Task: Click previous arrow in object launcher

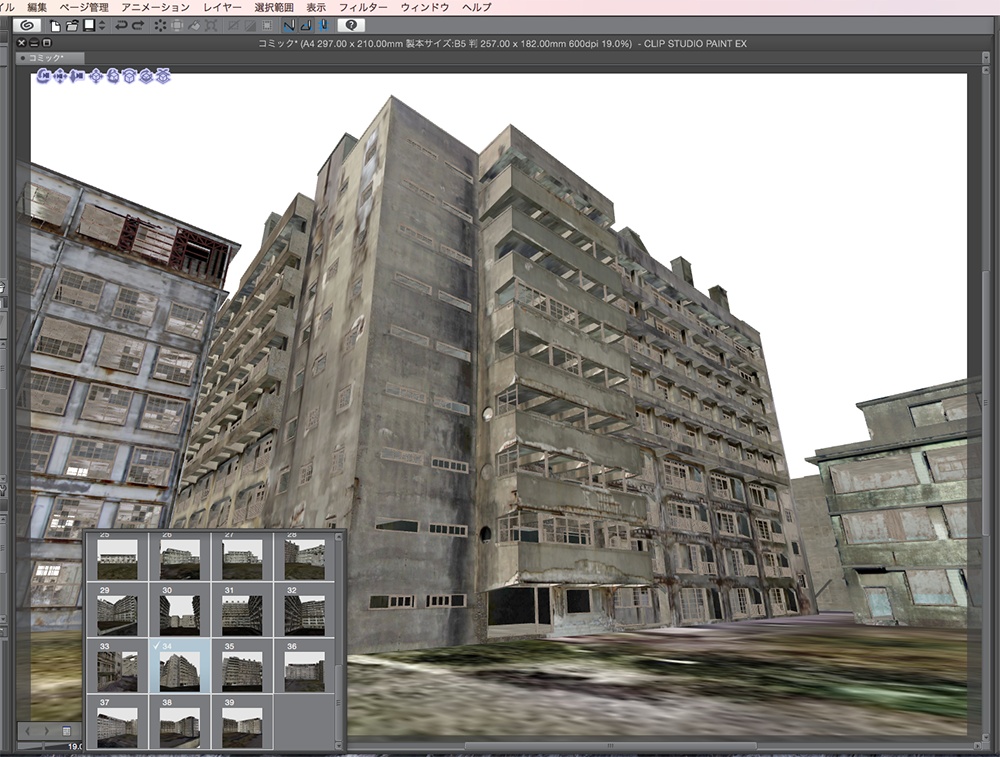Action: 28,730
